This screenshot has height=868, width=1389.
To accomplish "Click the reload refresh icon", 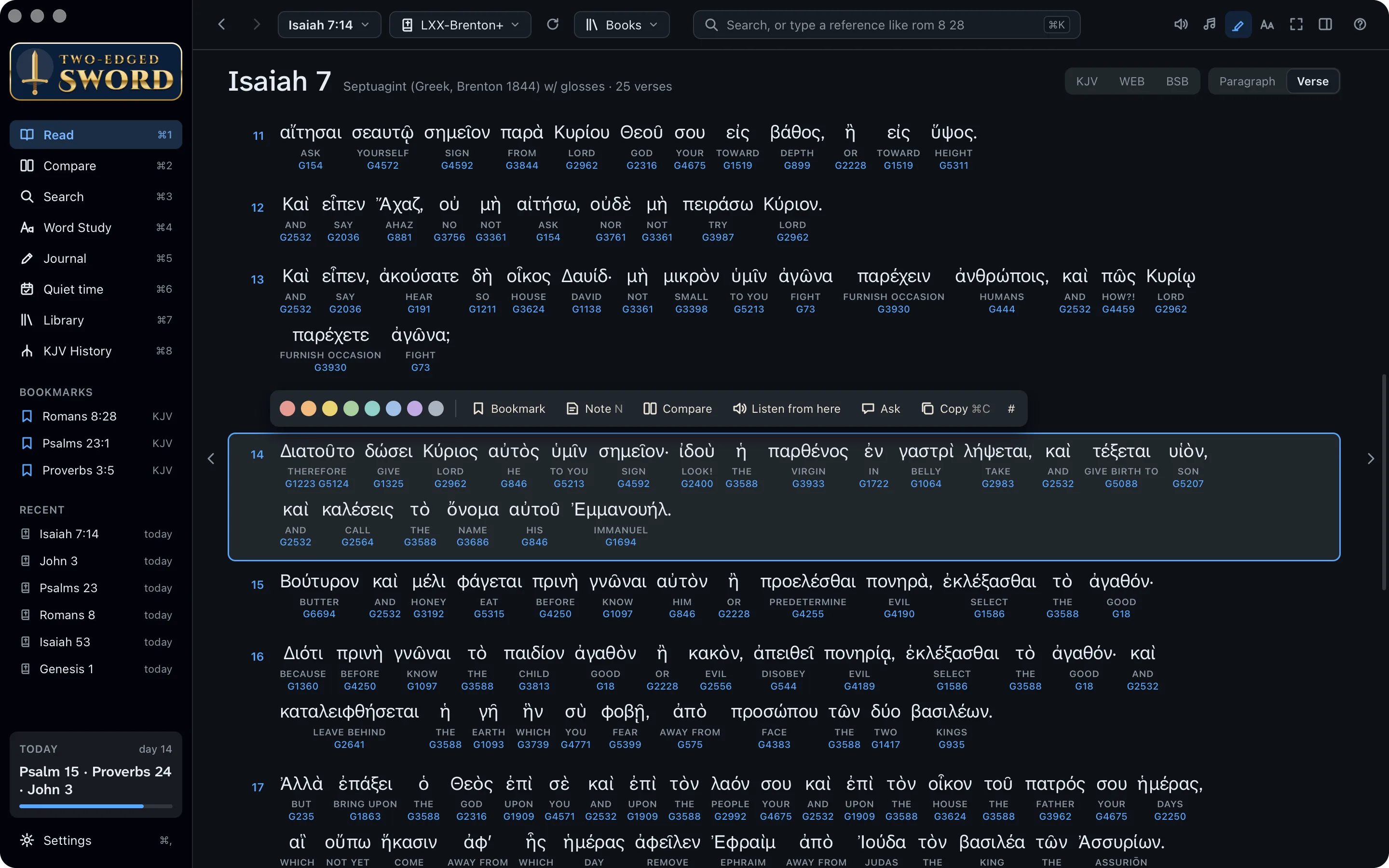I will click(552, 25).
